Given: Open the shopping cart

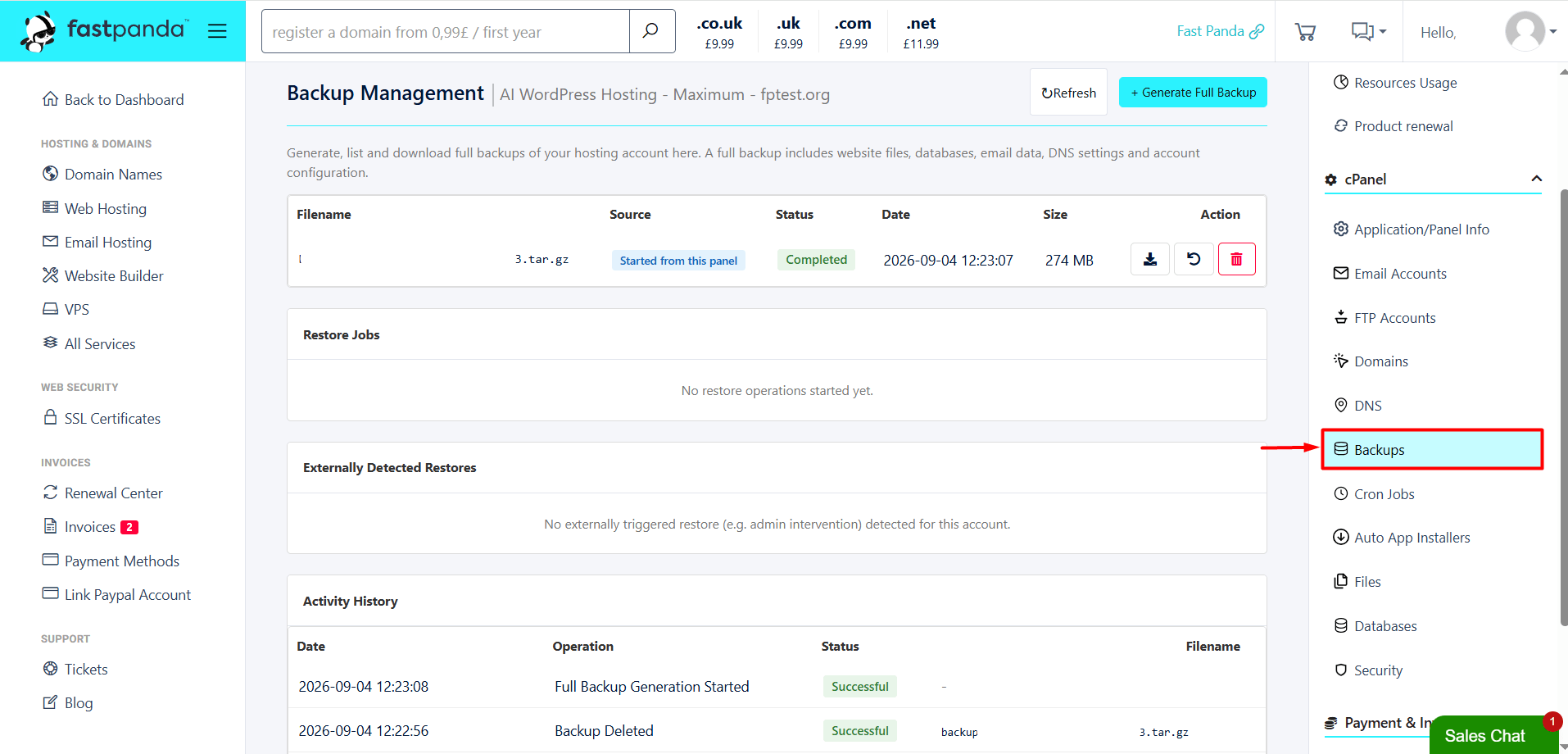Looking at the screenshot, I should pos(1305,32).
